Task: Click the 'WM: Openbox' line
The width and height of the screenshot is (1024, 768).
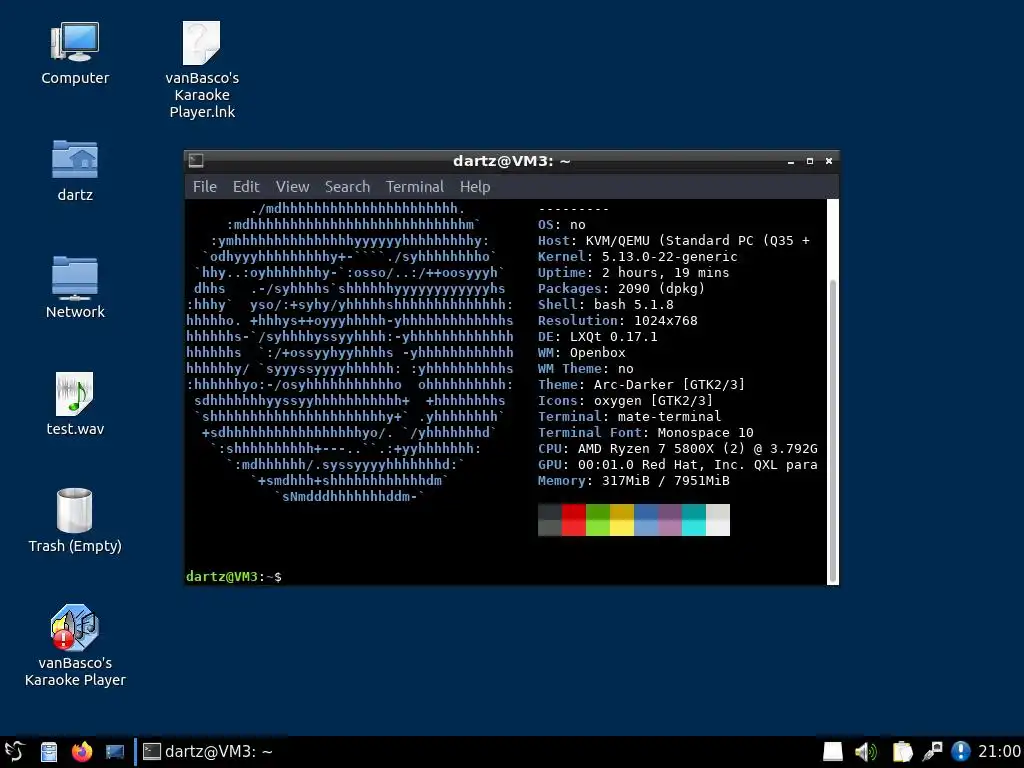Action: [581, 353]
